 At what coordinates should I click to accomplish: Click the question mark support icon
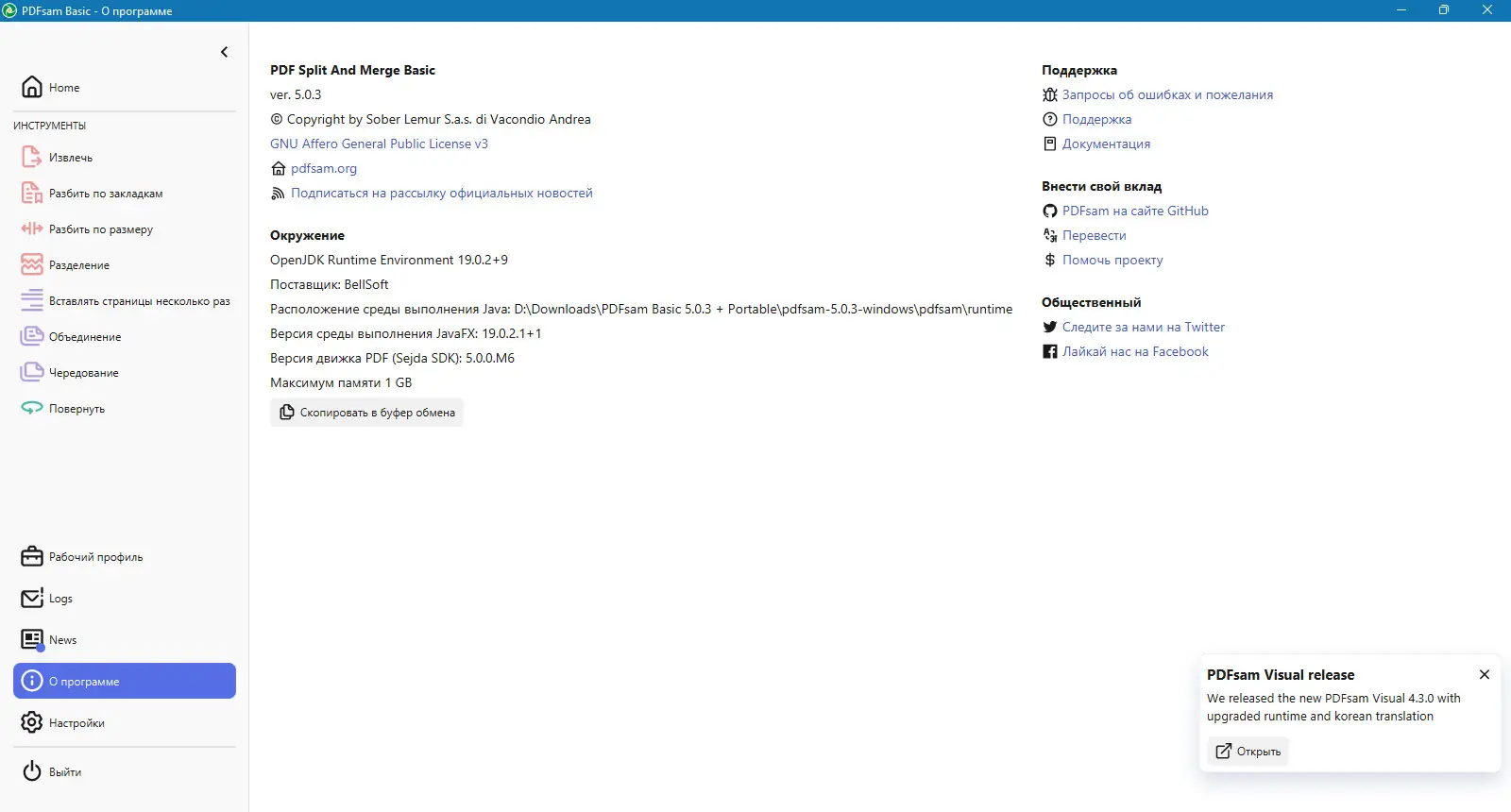pos(1049,119)
